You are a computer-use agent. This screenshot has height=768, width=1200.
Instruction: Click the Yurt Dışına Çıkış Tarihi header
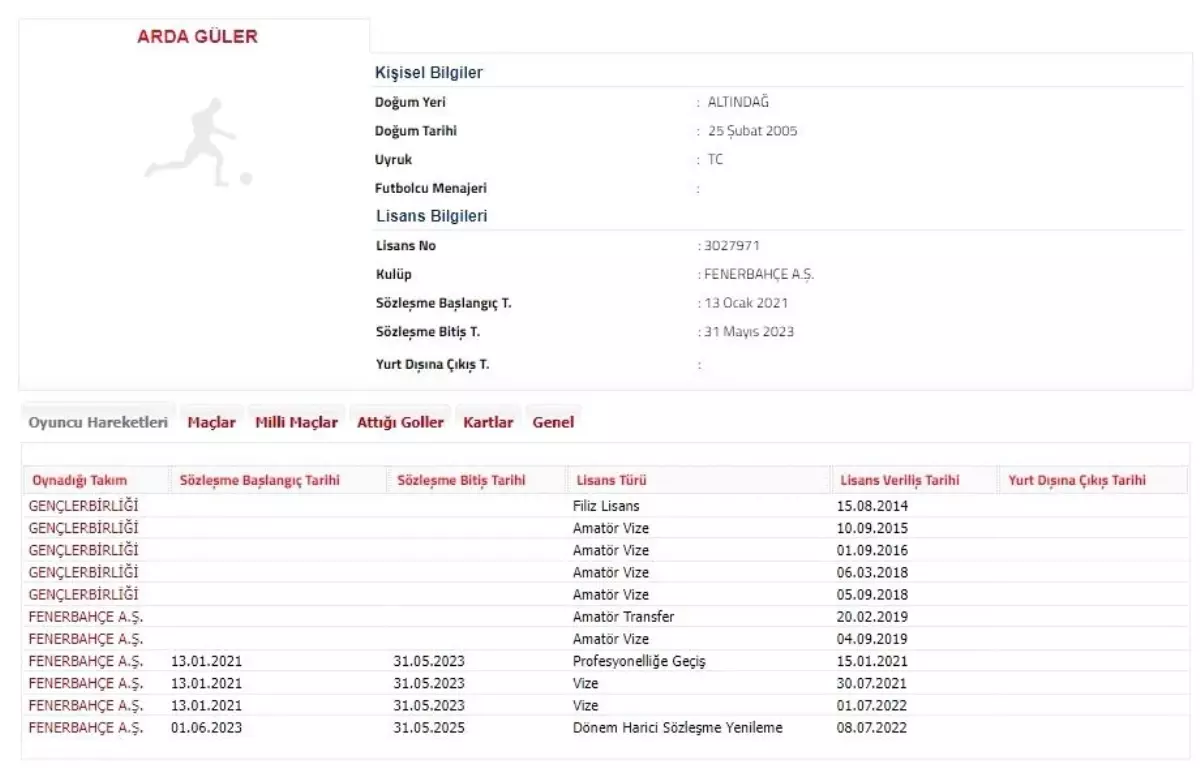(1075, 480)
